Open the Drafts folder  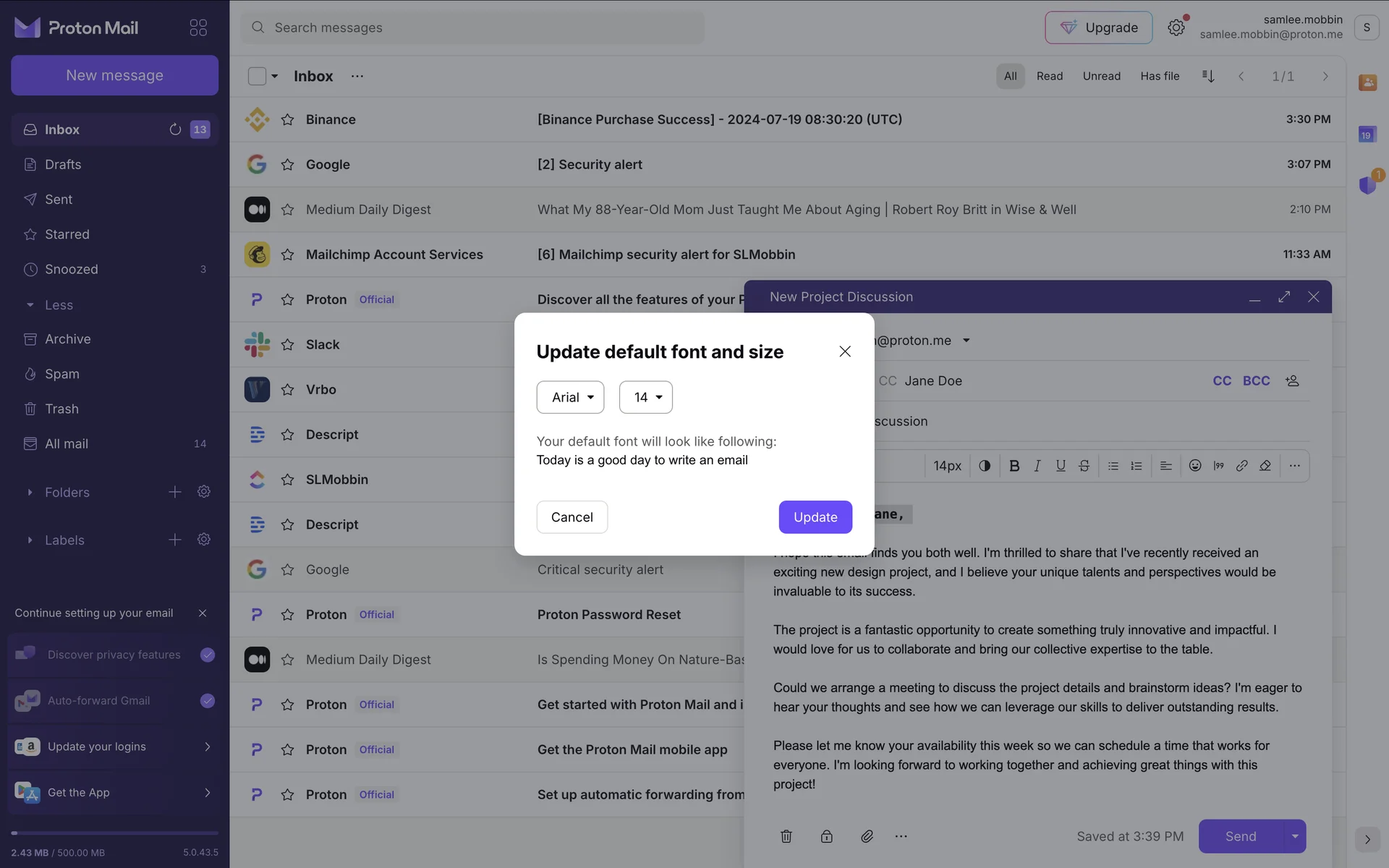pyautogui.click(x=63, y=164)
